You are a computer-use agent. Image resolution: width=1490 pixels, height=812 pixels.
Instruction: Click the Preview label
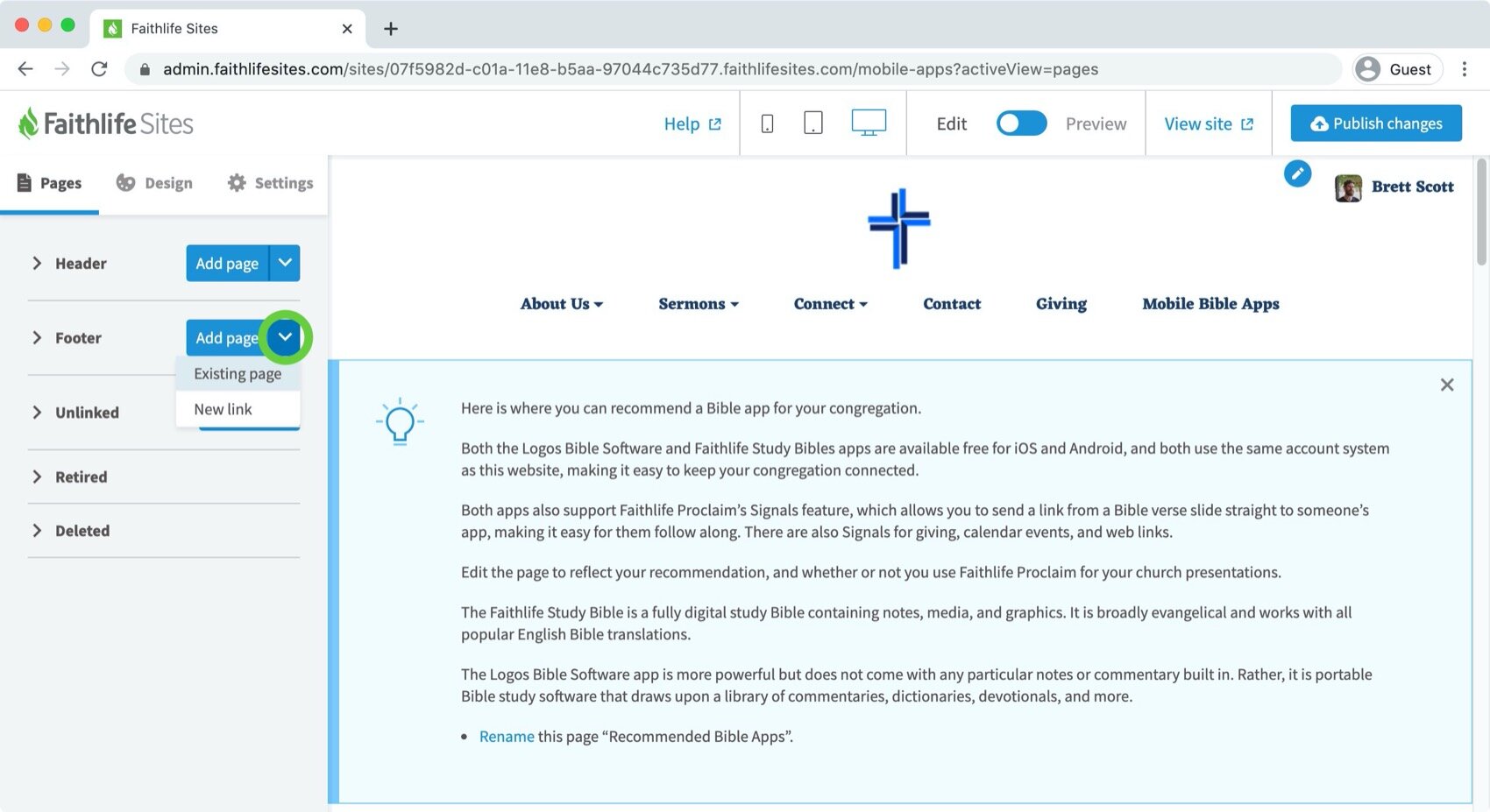1096,124
